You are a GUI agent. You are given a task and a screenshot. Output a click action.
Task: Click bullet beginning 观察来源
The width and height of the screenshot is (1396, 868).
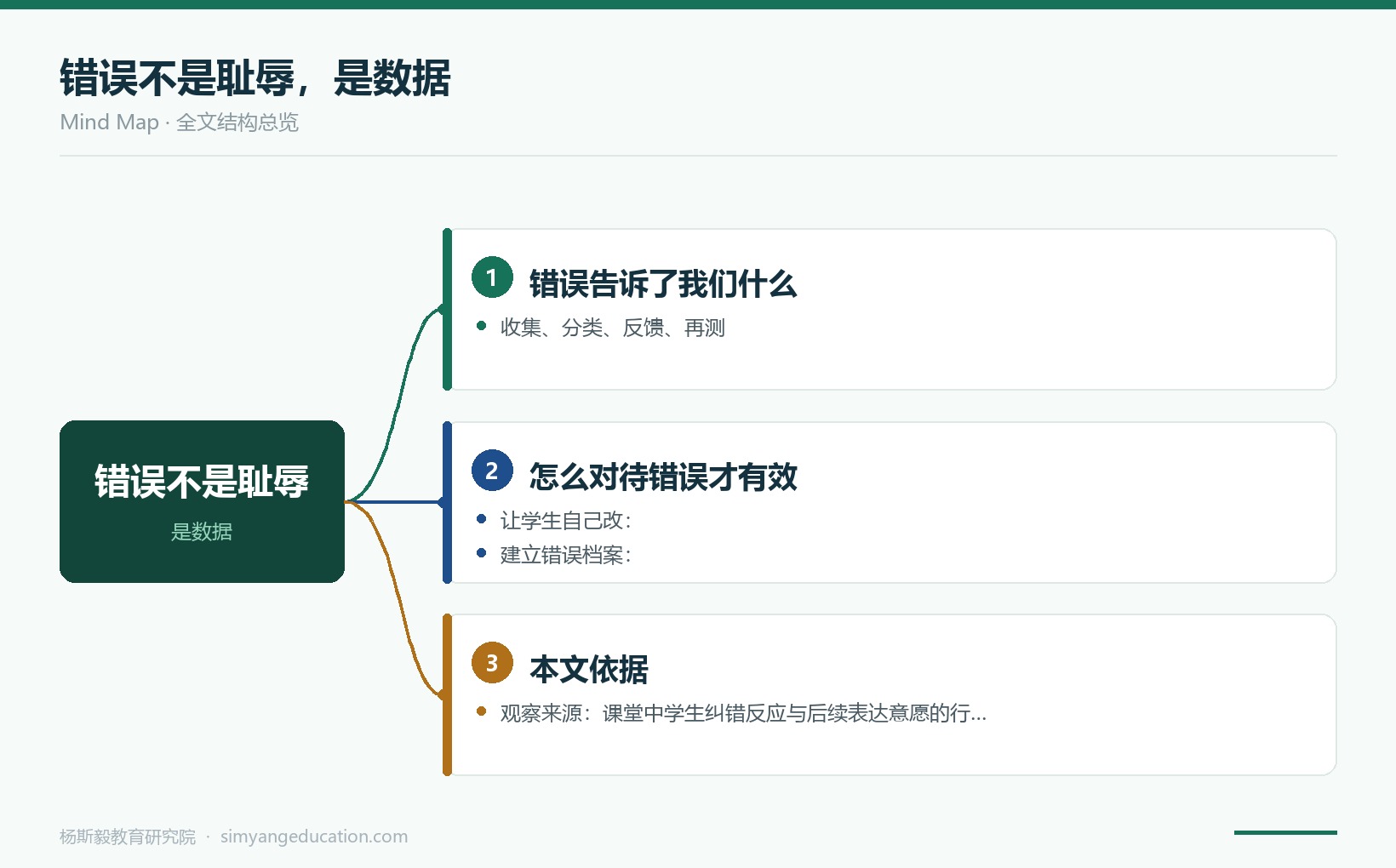[743, 713]
